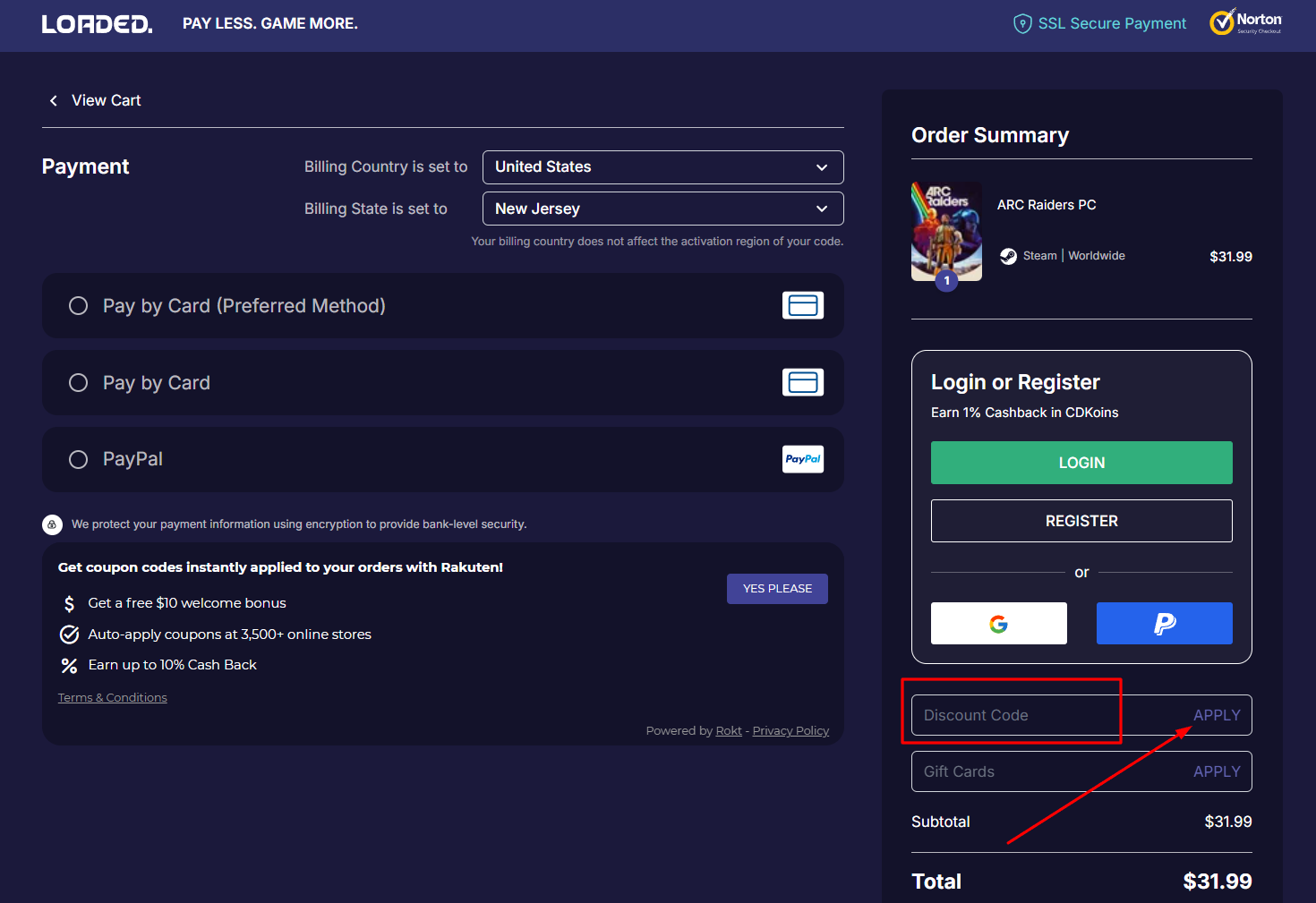Click Earn 1% Cashback in CDKoins text

1025,413
